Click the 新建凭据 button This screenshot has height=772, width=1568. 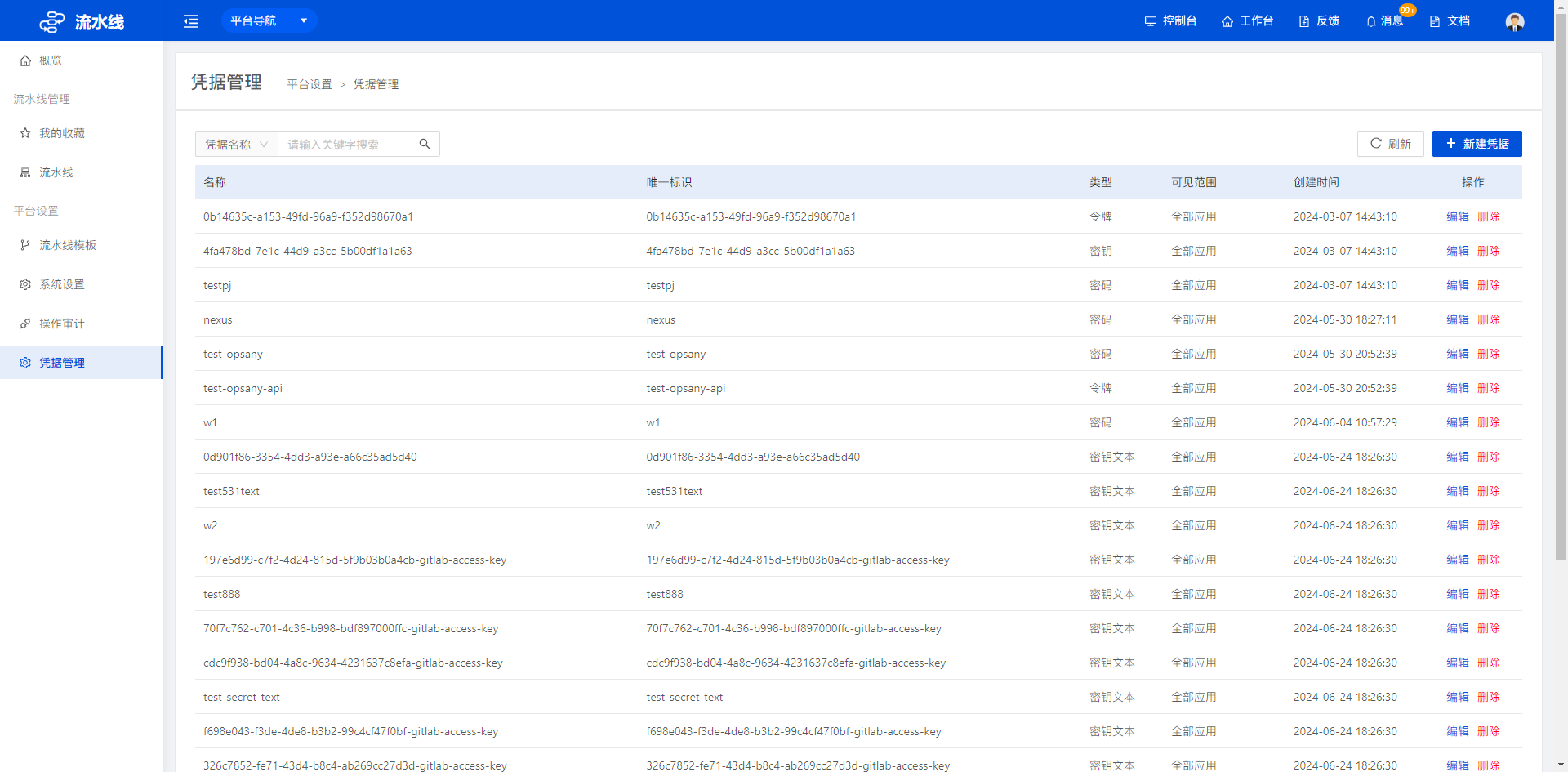coord(1477,144)
